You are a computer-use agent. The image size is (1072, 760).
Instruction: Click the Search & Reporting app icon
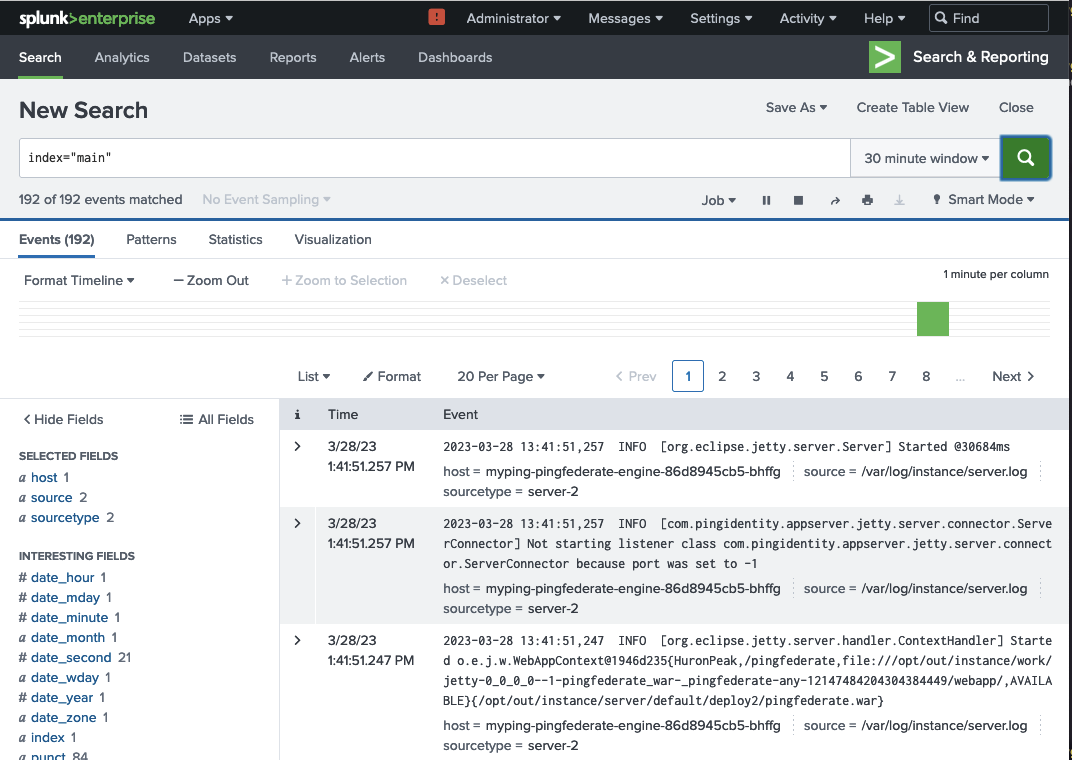884,57
